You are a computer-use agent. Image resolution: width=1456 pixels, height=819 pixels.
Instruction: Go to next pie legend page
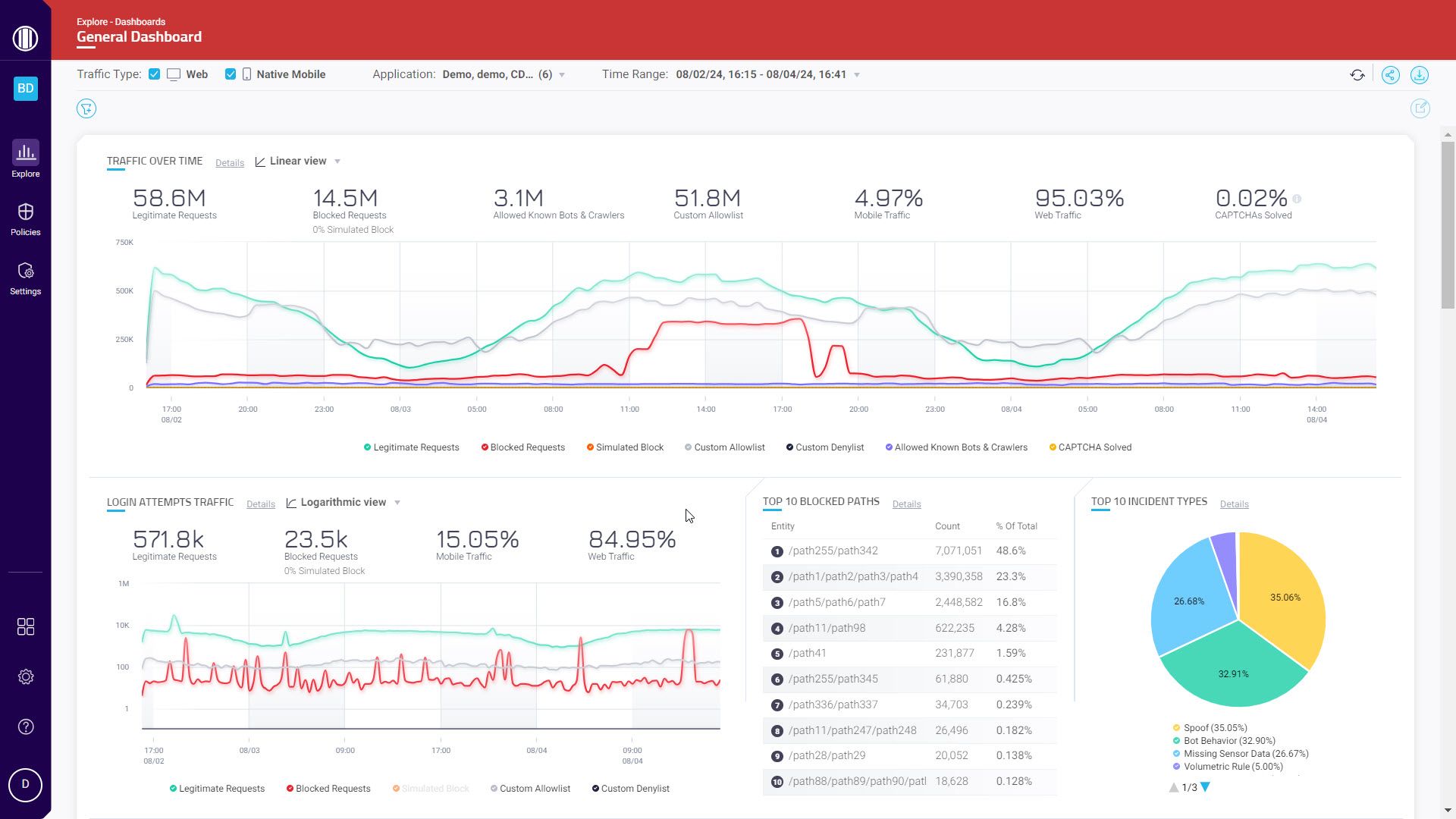click(x=1205, y=788)
